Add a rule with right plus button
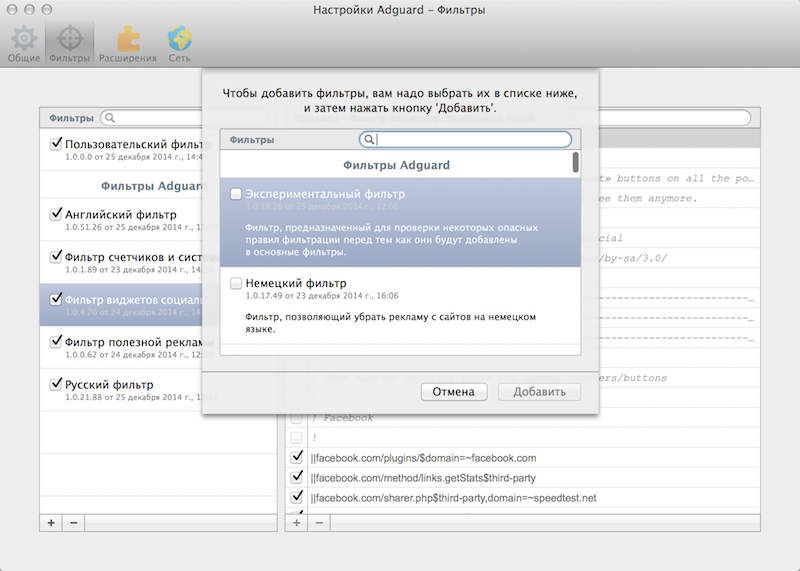 pyautogui.click(x=296, y=523)
